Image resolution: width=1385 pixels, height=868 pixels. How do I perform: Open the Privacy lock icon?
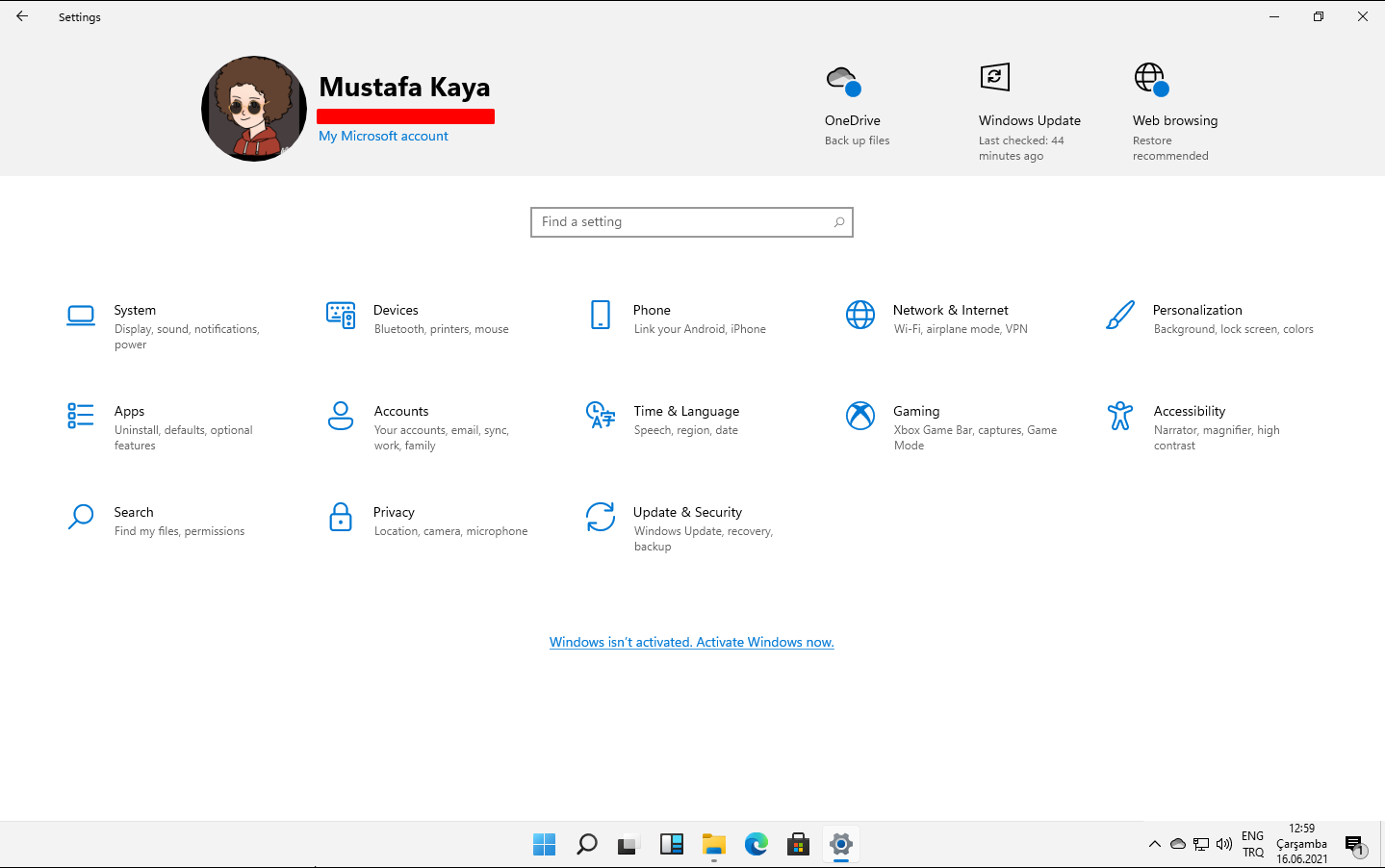pyautogui.click(x=341, y=517)
